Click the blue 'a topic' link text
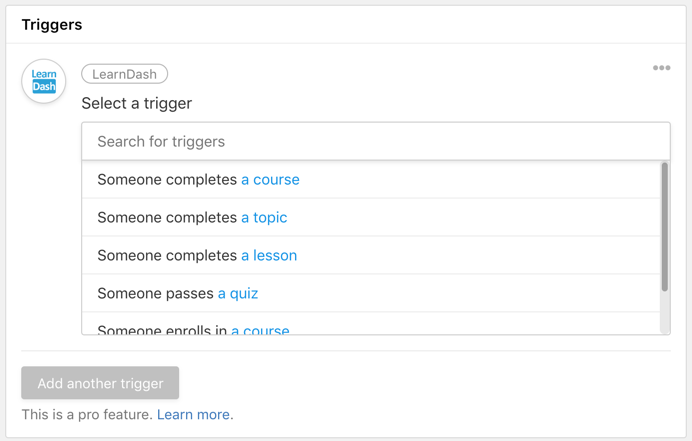 264,218
